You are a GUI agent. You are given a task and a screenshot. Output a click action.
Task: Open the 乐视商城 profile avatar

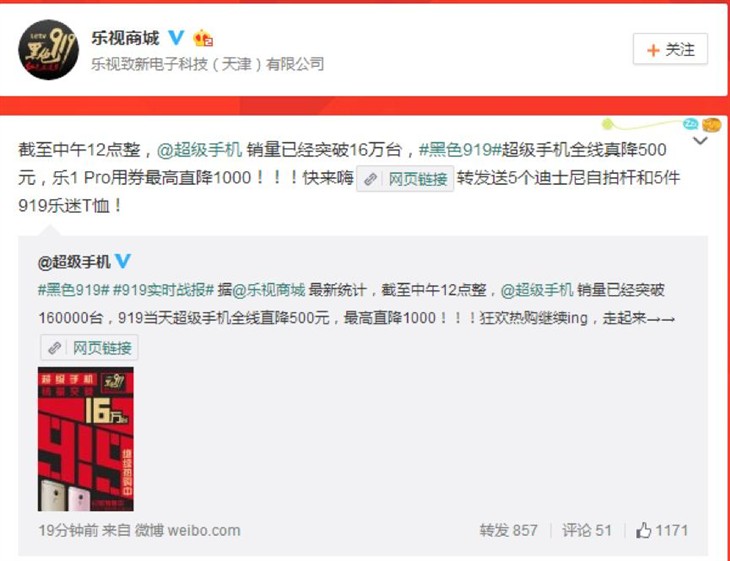(48, 50)
